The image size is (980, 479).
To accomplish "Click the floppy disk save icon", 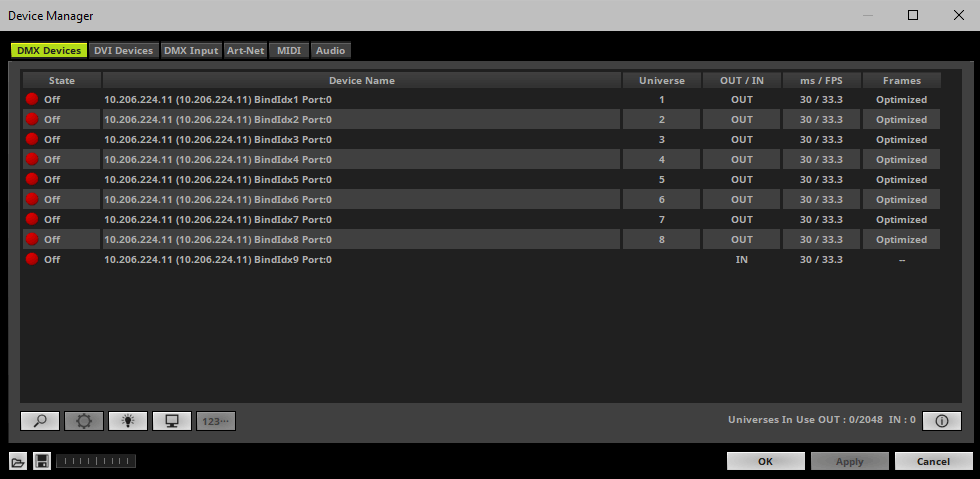I will pyautogui.click(x=42, y=462).
